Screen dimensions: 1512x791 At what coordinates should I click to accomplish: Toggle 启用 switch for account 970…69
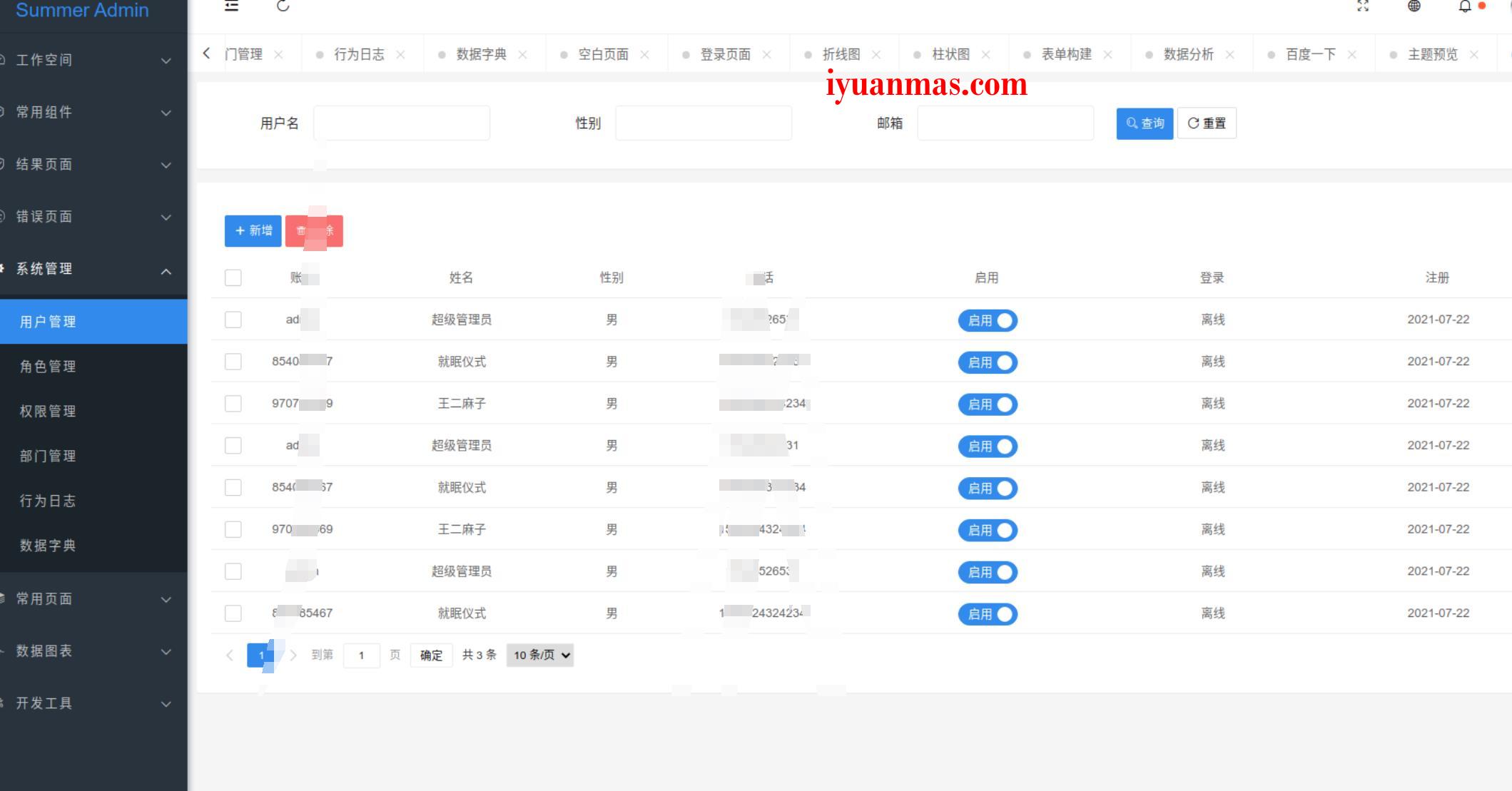pos(988,530)
